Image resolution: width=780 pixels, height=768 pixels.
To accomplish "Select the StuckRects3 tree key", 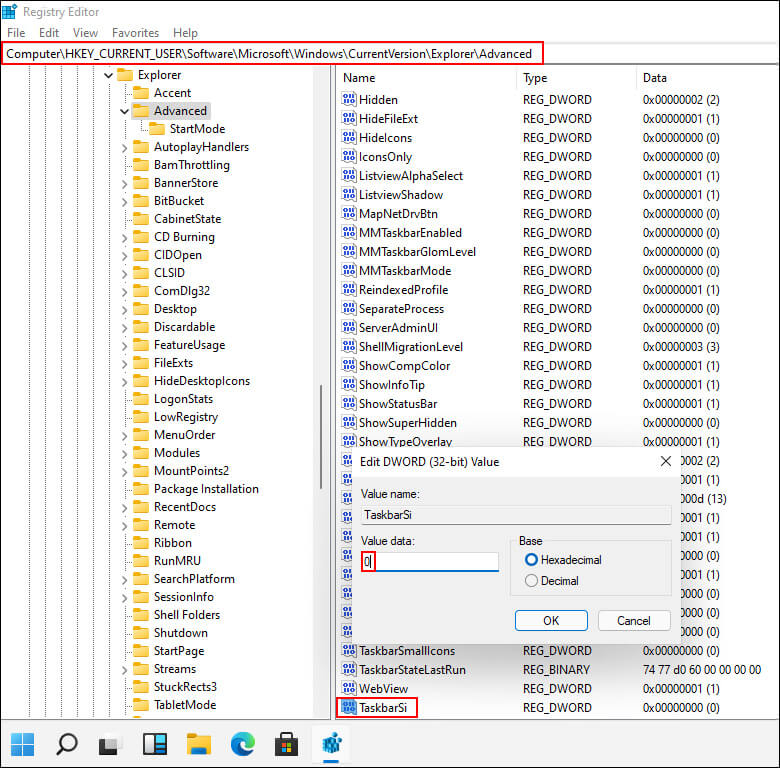I will click(x=185, y=687).
